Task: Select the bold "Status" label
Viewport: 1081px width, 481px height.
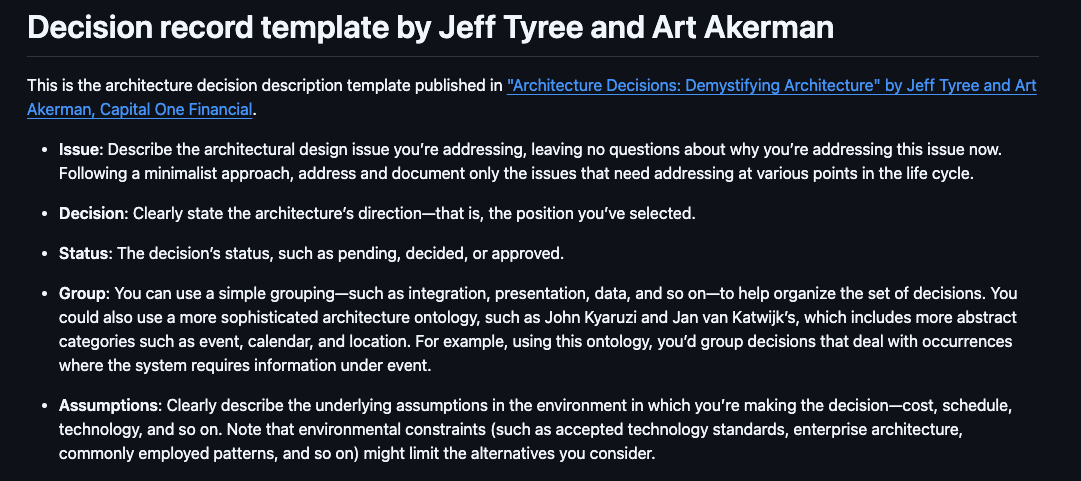Action: point(84,254)
